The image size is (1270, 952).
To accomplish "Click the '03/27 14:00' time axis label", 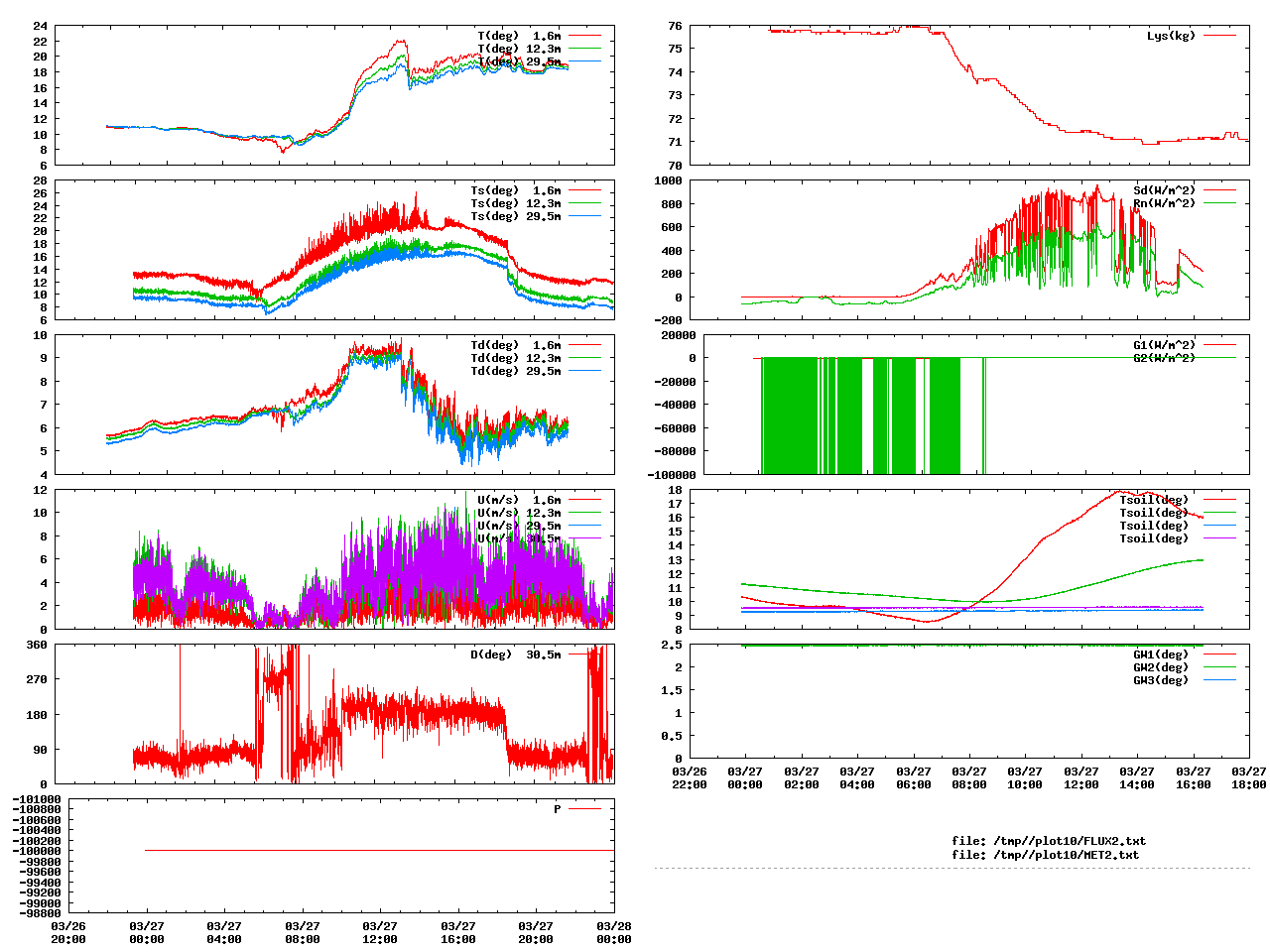I will pos(1137,777).
